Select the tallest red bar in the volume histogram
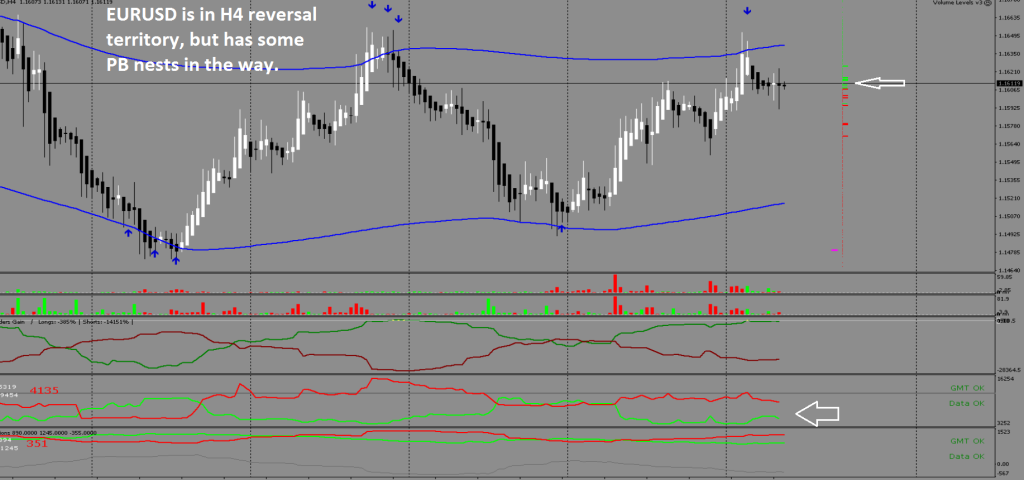This screenshot has width=1024, height=480. 615,281
